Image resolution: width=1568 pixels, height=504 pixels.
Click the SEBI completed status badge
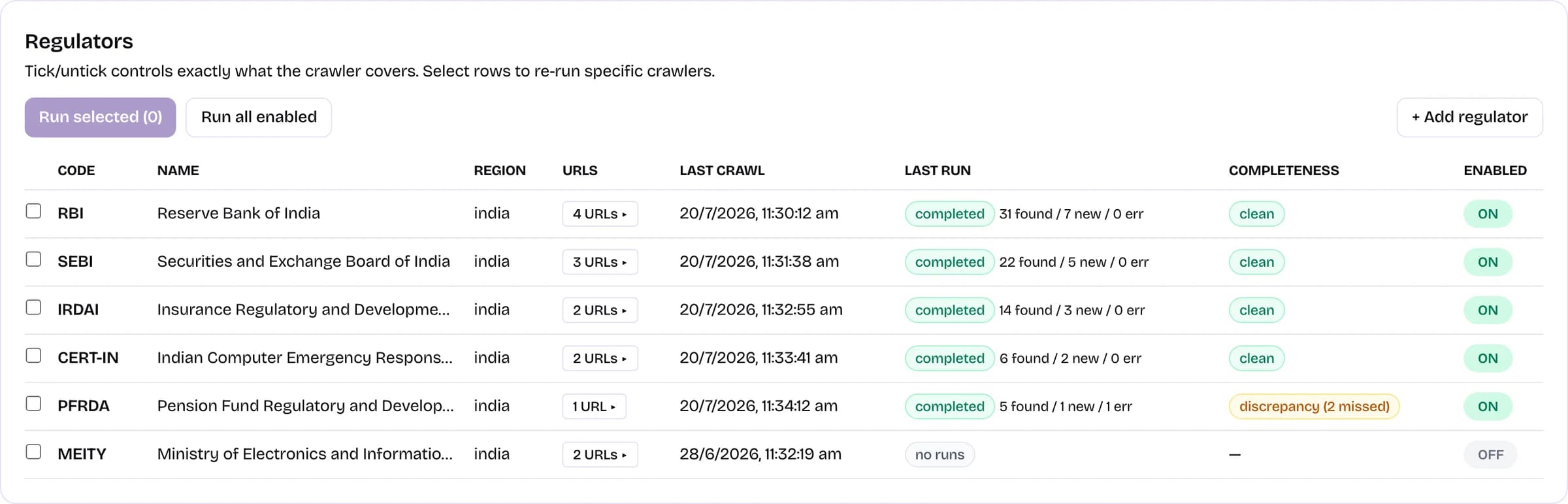[x=949, y=262]
